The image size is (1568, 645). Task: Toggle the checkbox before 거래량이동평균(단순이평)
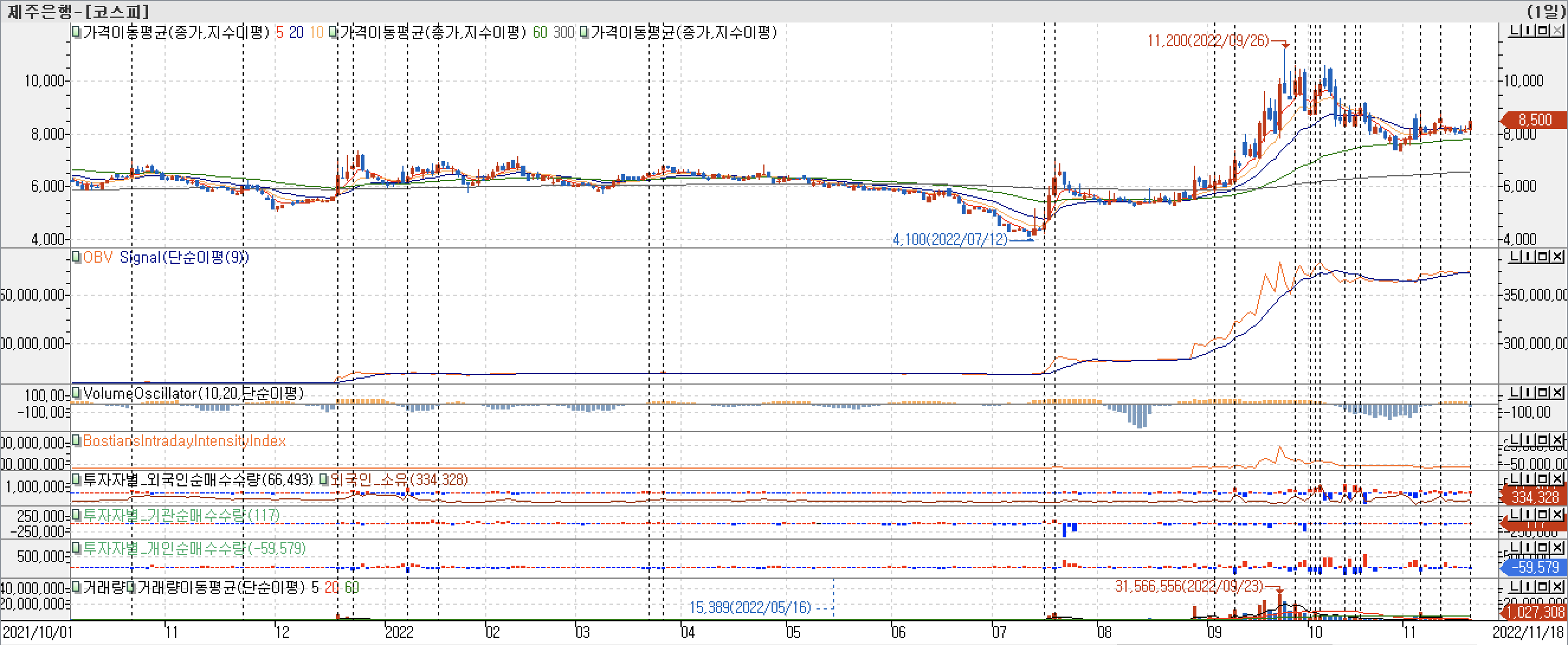[130, 587]
